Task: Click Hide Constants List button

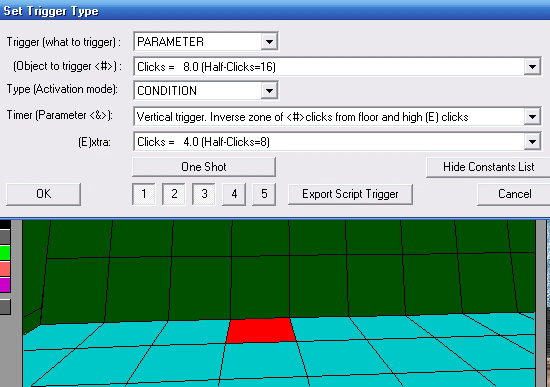Action: point(488,167)
